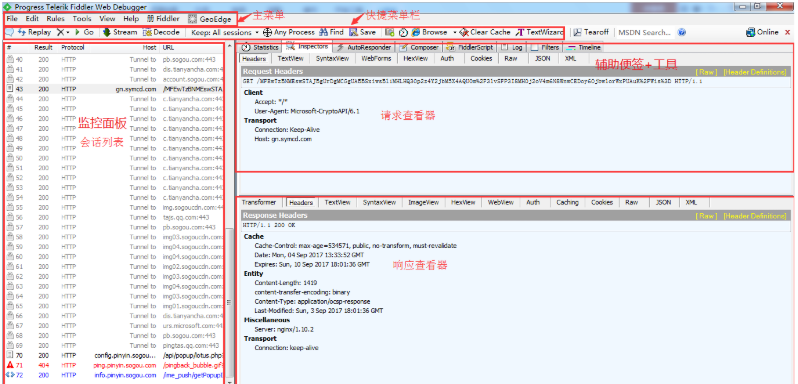Toggle the Decode button
Image resolution: width=798 pixels, height=384 pixels.
point(161,32)
